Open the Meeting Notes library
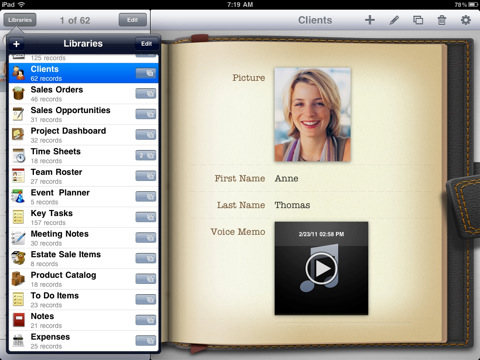The width and height of the screenshot is (480, 360). [x=83, y=238]
